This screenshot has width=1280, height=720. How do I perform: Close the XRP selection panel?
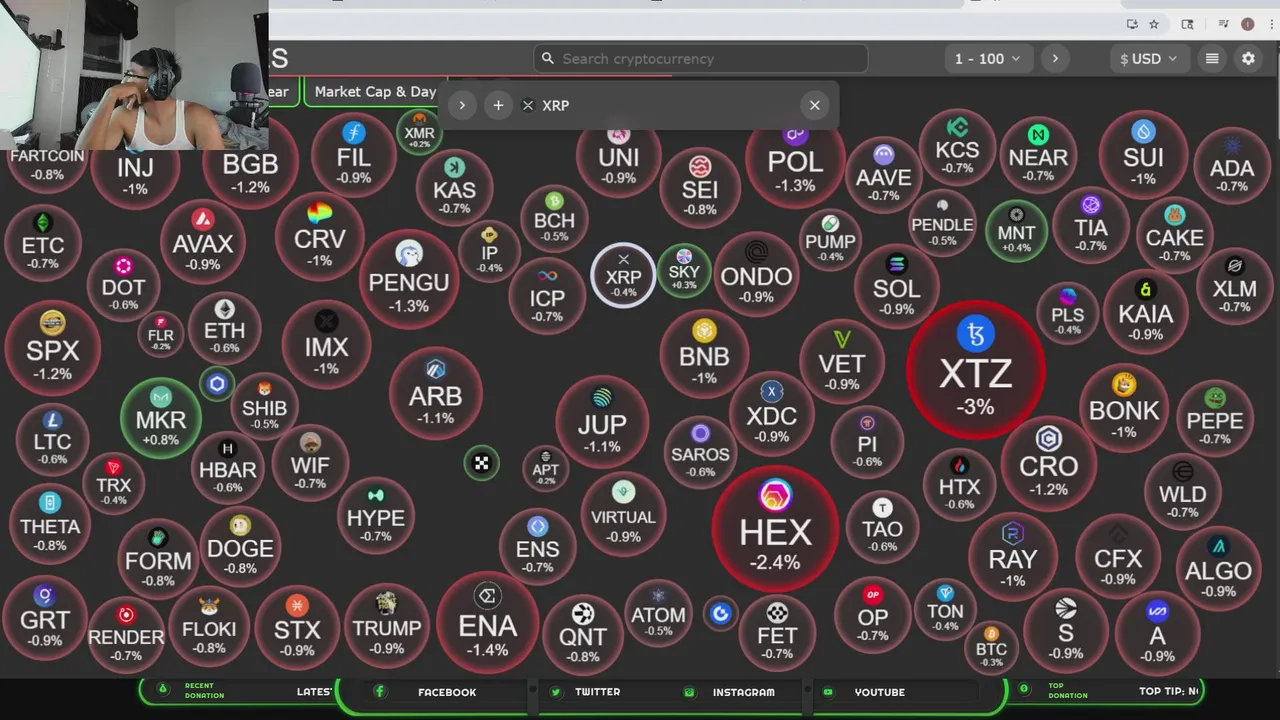click(815, 105)
